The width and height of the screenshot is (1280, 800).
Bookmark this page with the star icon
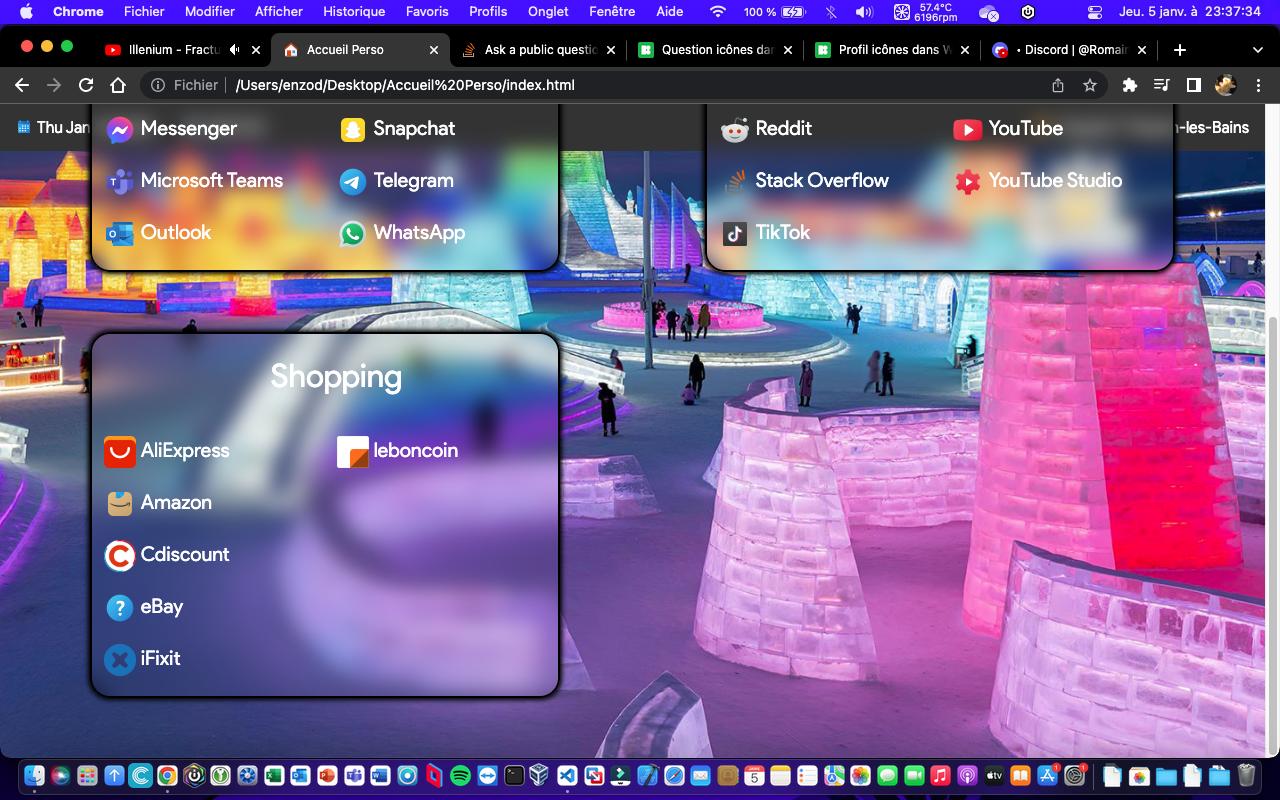click(1090, 85)
